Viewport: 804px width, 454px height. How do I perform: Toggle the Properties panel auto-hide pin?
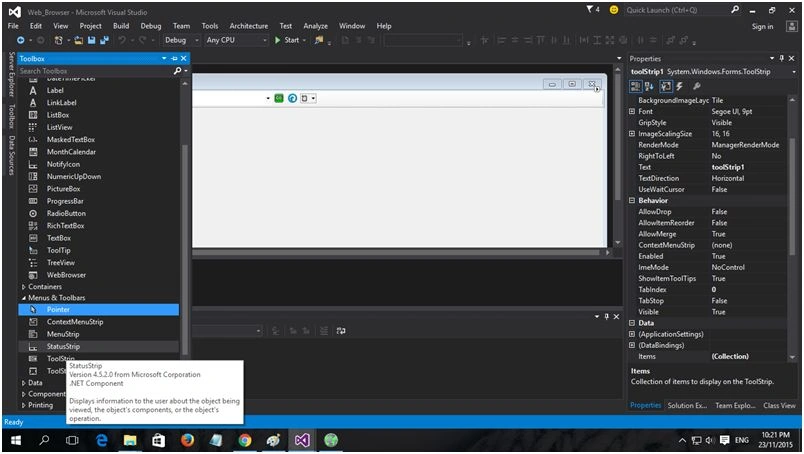point(781,58)
